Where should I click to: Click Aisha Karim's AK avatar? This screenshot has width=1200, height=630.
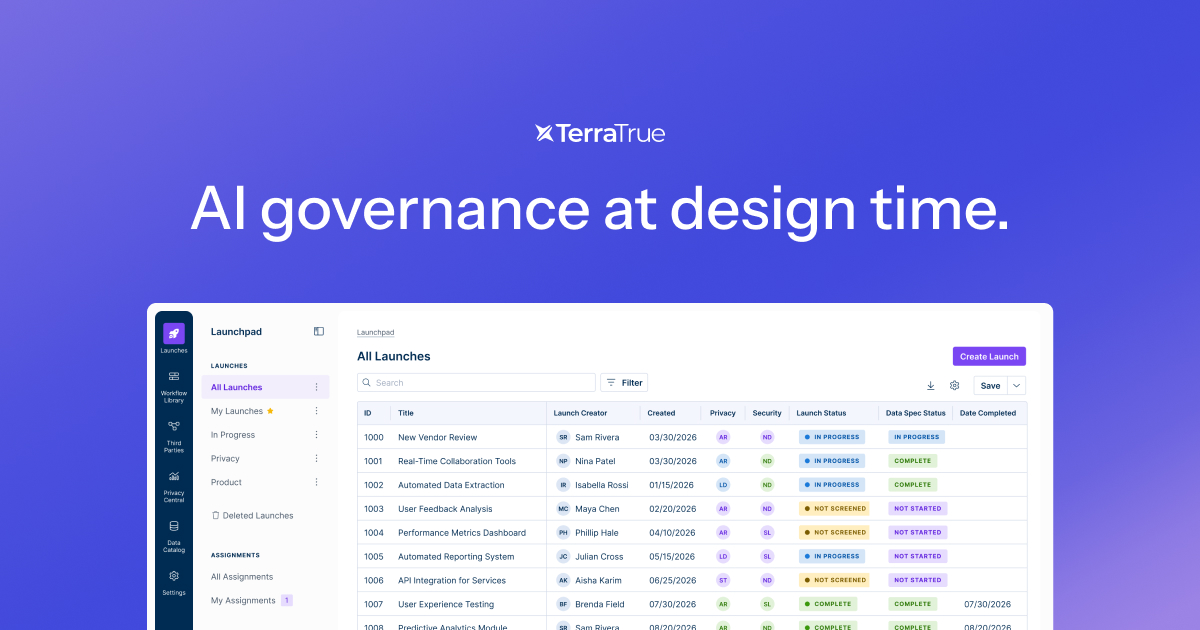click(x=563, y=581)
